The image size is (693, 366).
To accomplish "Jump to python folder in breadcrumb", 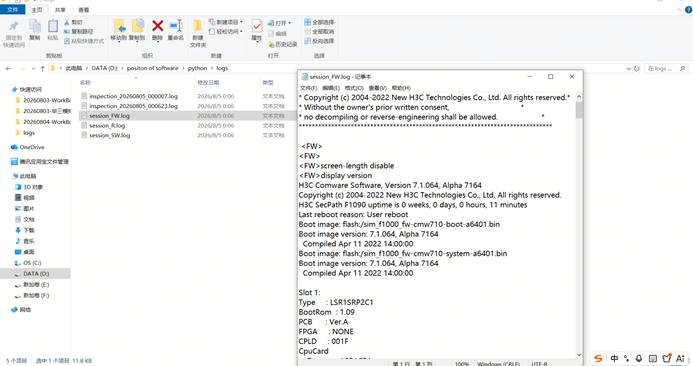I will pyautogui.click(x=197, y=69).
